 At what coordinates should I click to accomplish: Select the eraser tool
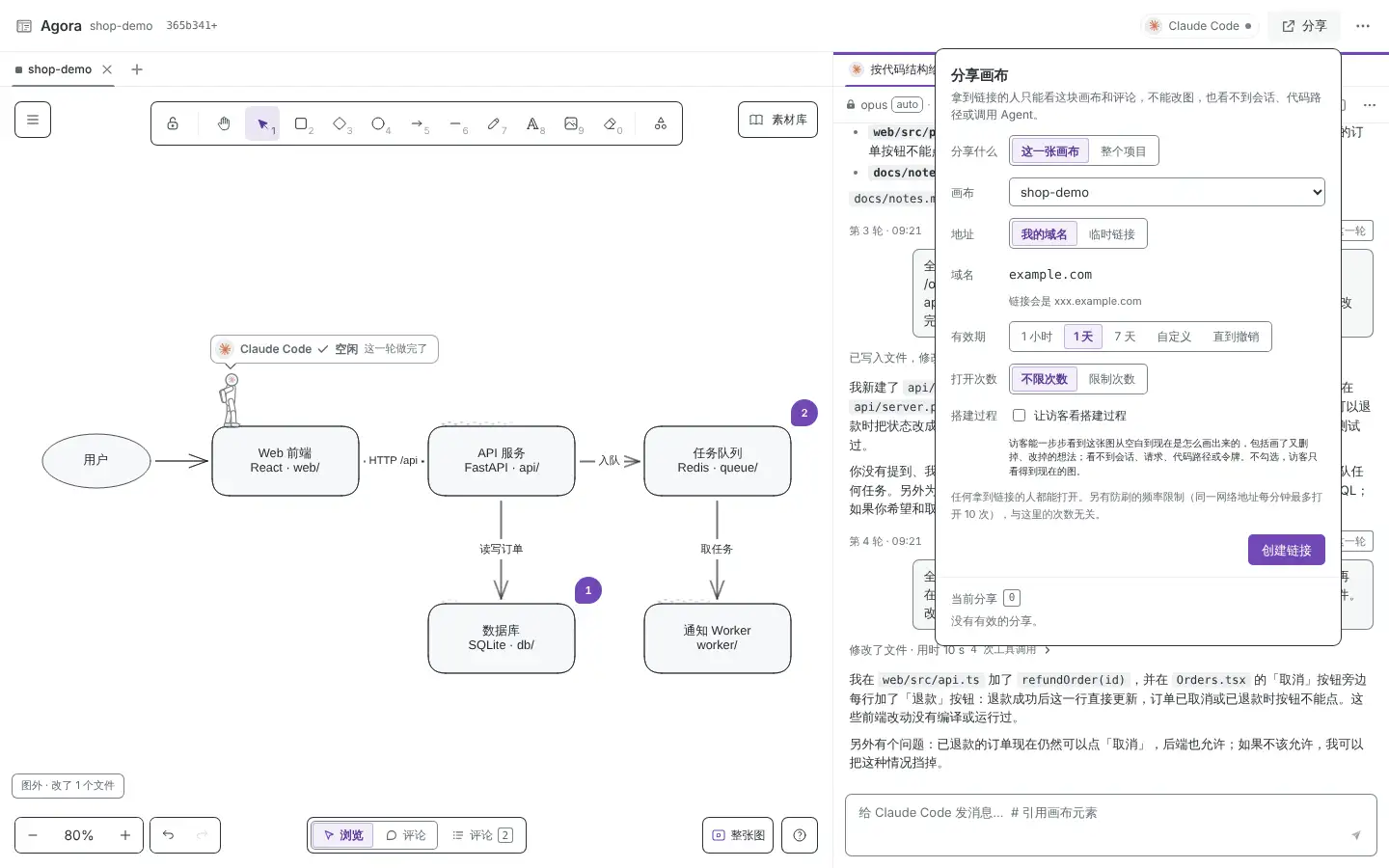tap(610, 123)
